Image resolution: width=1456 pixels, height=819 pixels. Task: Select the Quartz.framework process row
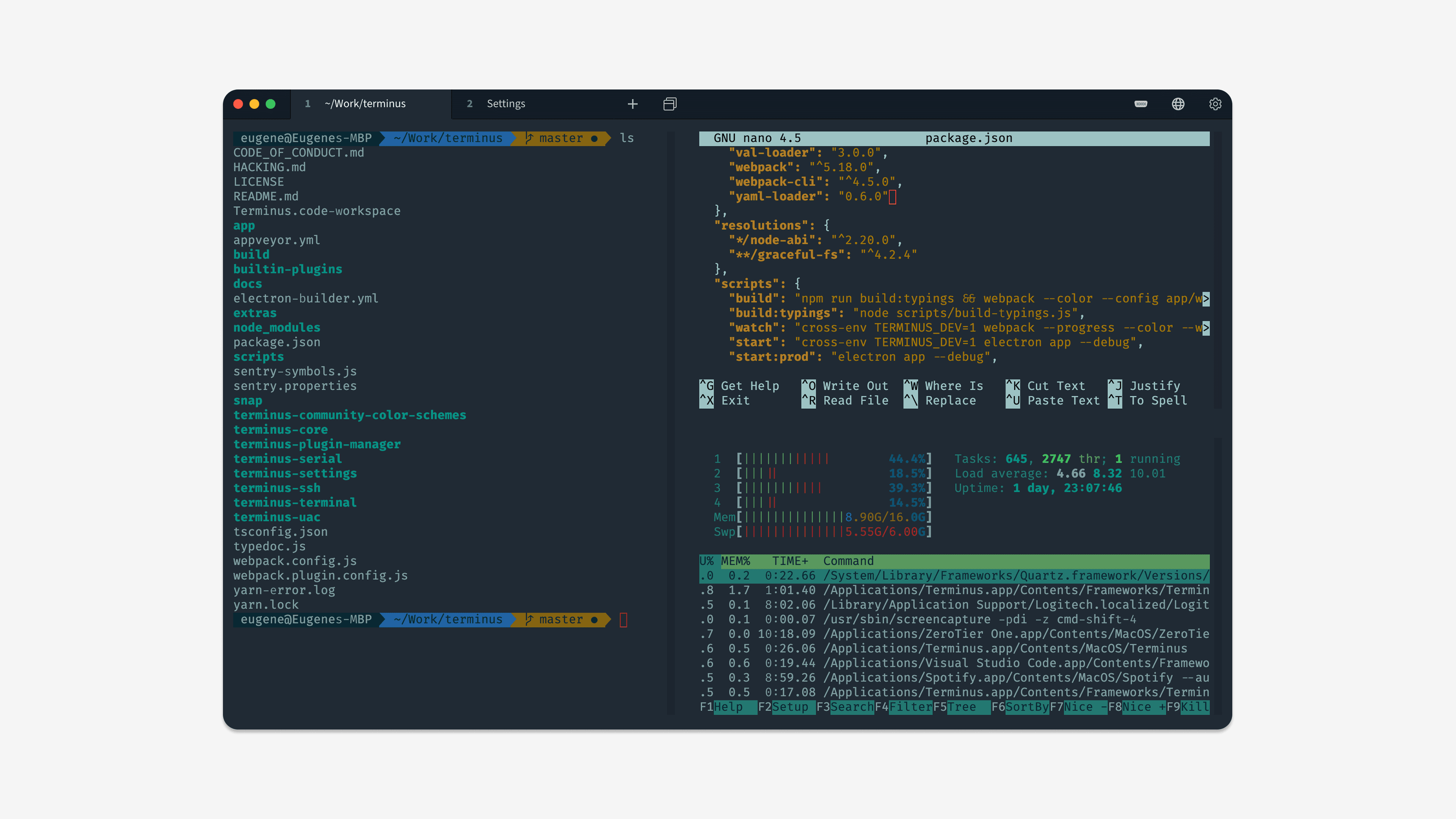(954, 576)
